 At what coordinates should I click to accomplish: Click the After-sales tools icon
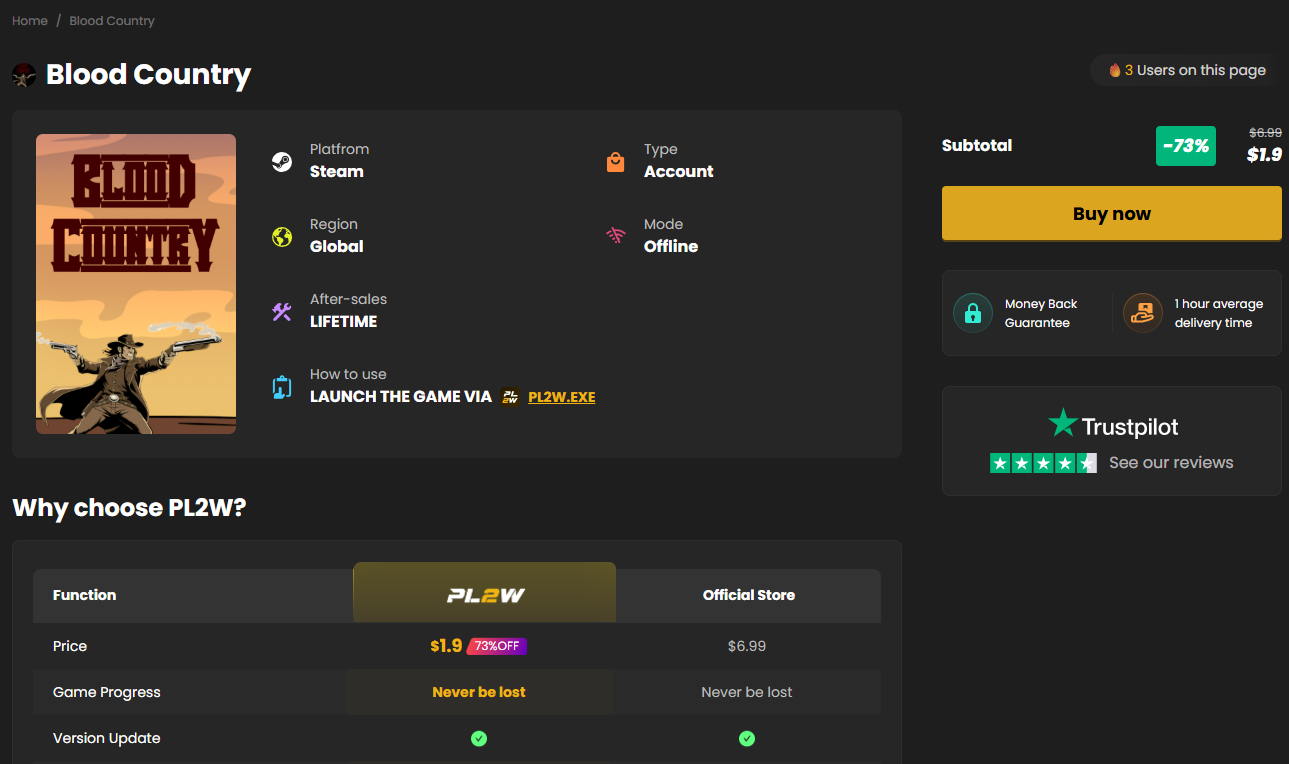tap(282, 312)
